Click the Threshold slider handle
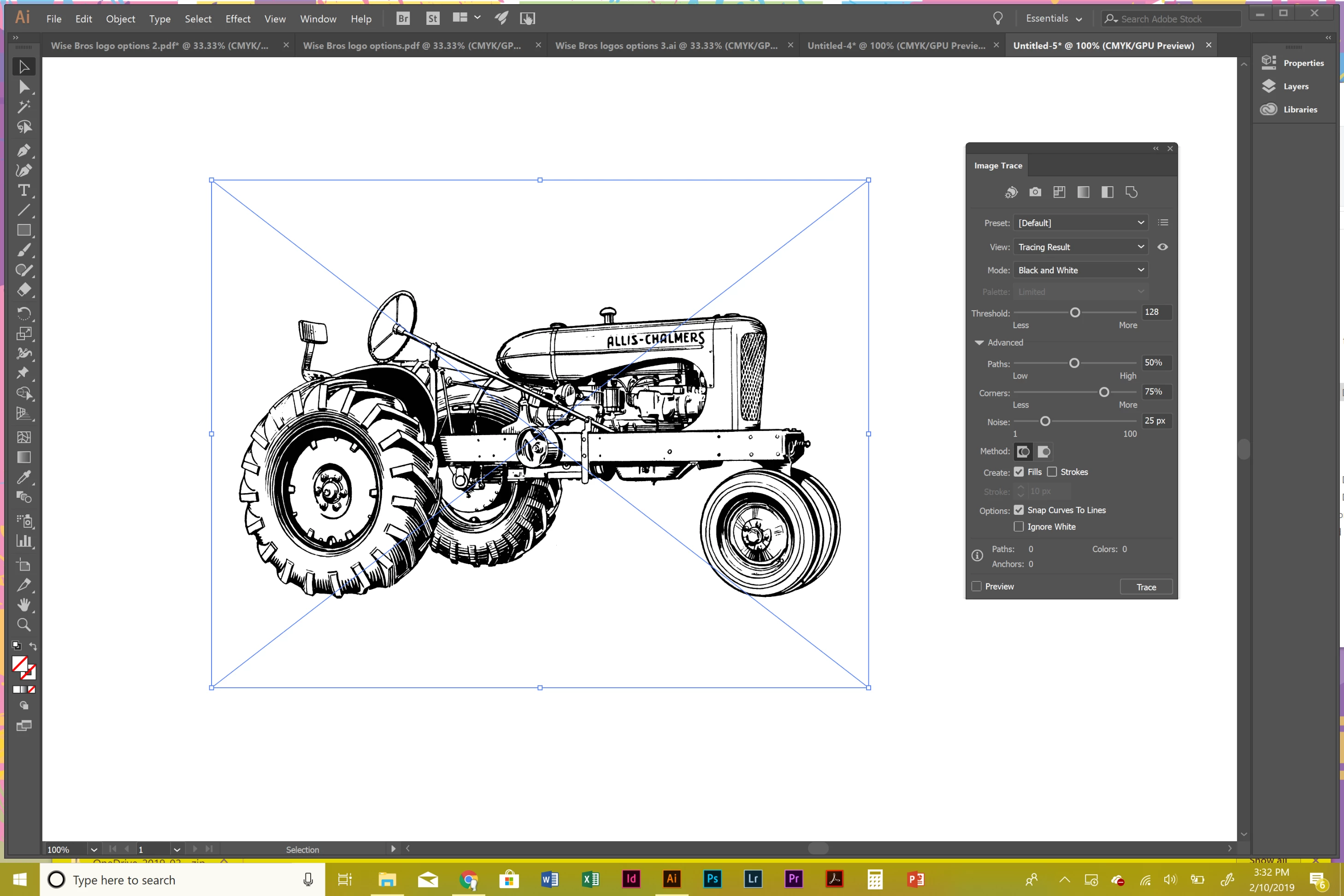The width and height of the screenshot is (1344, 896). click(x=1075, y=312)
